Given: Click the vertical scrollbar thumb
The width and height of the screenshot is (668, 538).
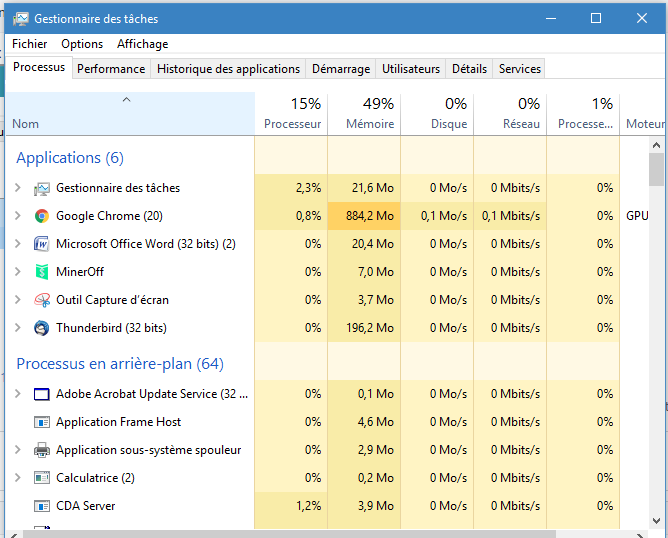Looking at the screenshot, I should pyautogui.click(x=657, y=170).
